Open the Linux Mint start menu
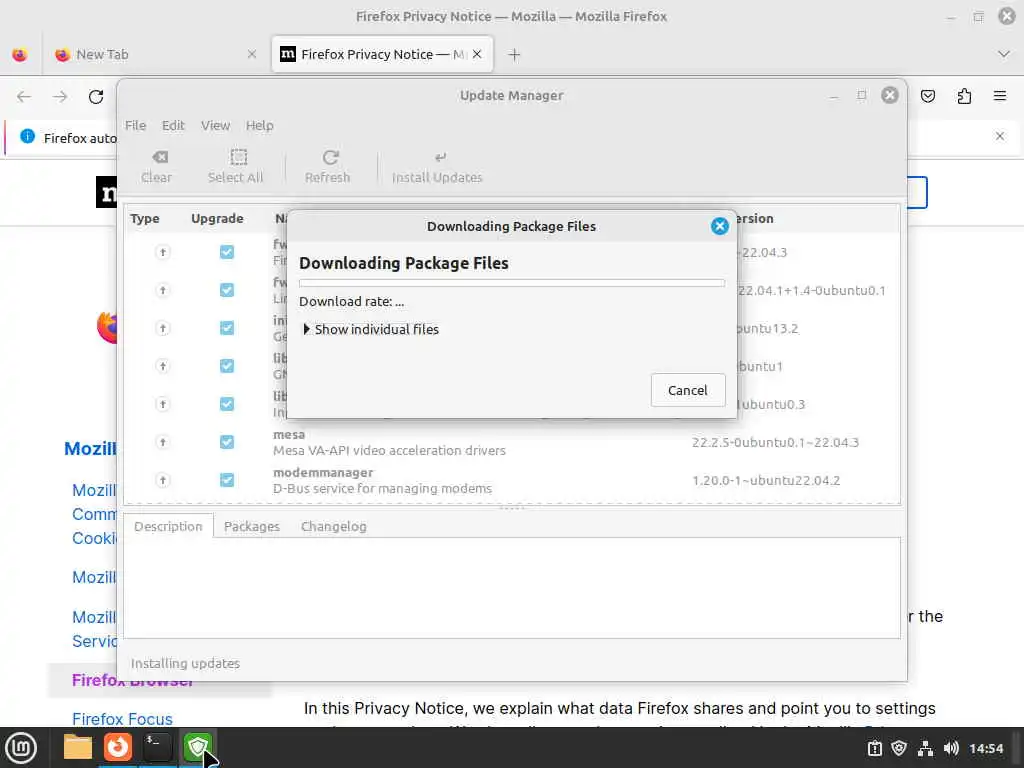Viewport: 1024px width, 768px height. pyautogui.click(x=21, y=748)
